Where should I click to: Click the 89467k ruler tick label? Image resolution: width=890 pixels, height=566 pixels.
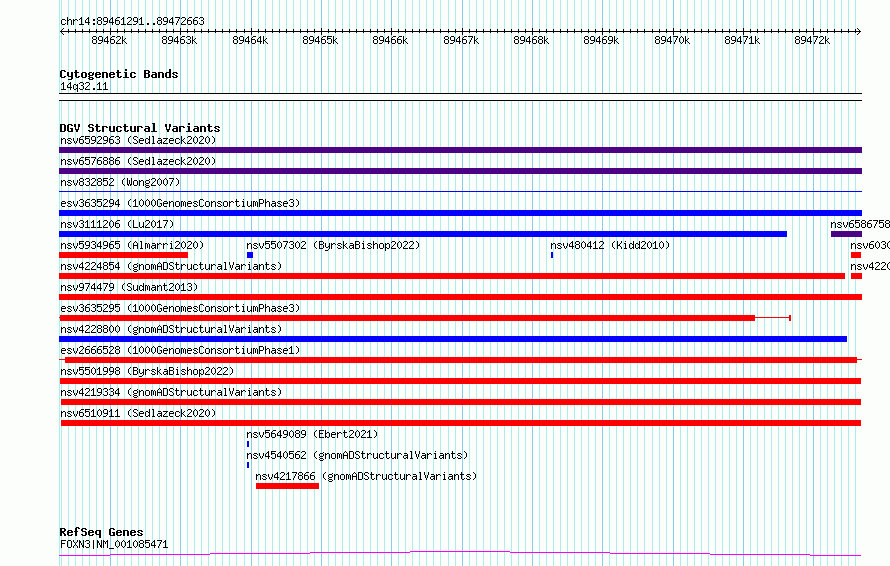point(461,40)
